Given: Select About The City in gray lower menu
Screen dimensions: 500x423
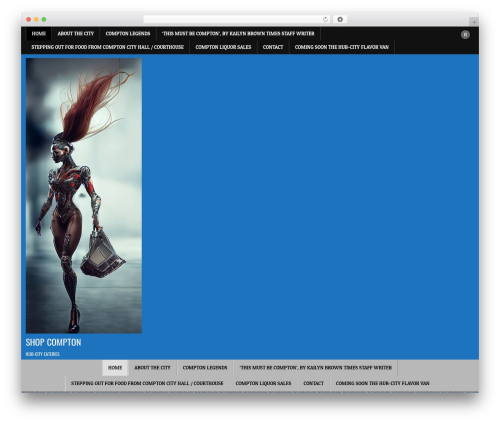Looking at the screenshot, I should [x=152, y=368].
